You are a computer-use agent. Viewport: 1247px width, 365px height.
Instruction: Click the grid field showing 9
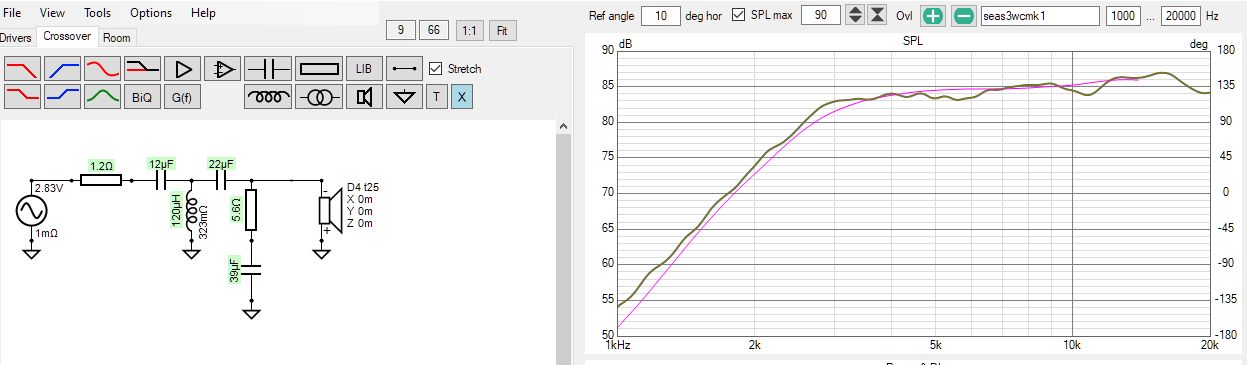tap(400, 30)
